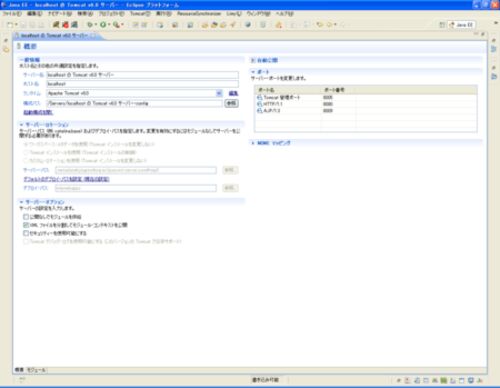Select the Tomcat 管理ポート row
The height and width of the screenshot is (388, 500).
click(x=366, y=97)
